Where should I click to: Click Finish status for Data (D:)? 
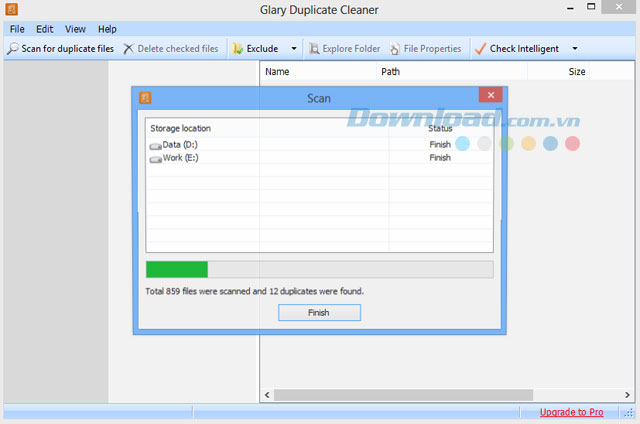[440, 144]
